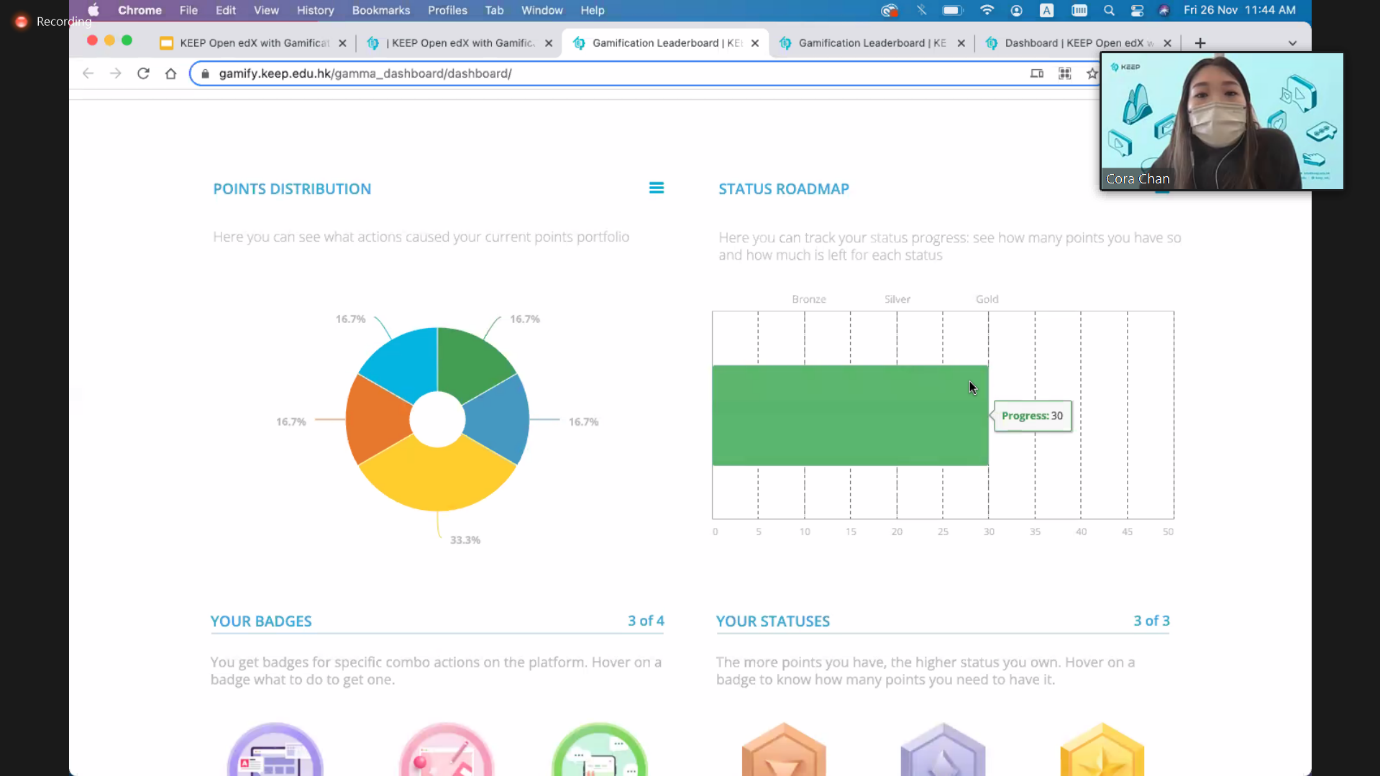Open the Chrome menu
Screen dimensions: 1380x776
click(140, 10)
